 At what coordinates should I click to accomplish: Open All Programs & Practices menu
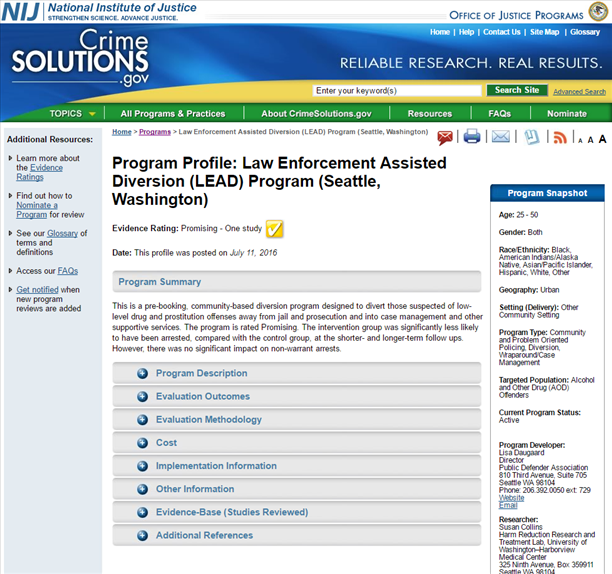(x=173, y=114)
